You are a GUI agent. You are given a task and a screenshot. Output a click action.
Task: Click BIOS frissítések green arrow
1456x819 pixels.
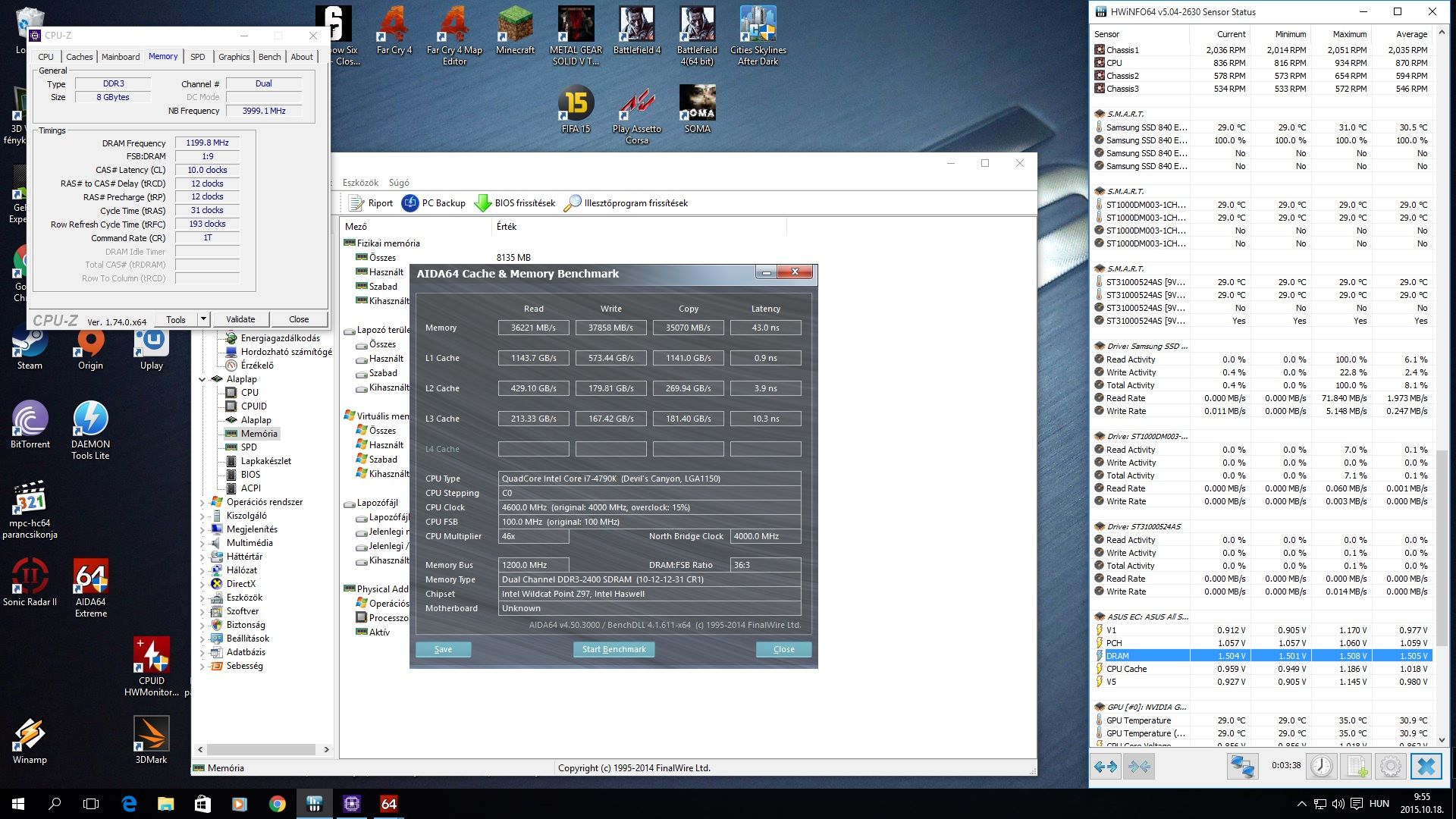[515, 203]
